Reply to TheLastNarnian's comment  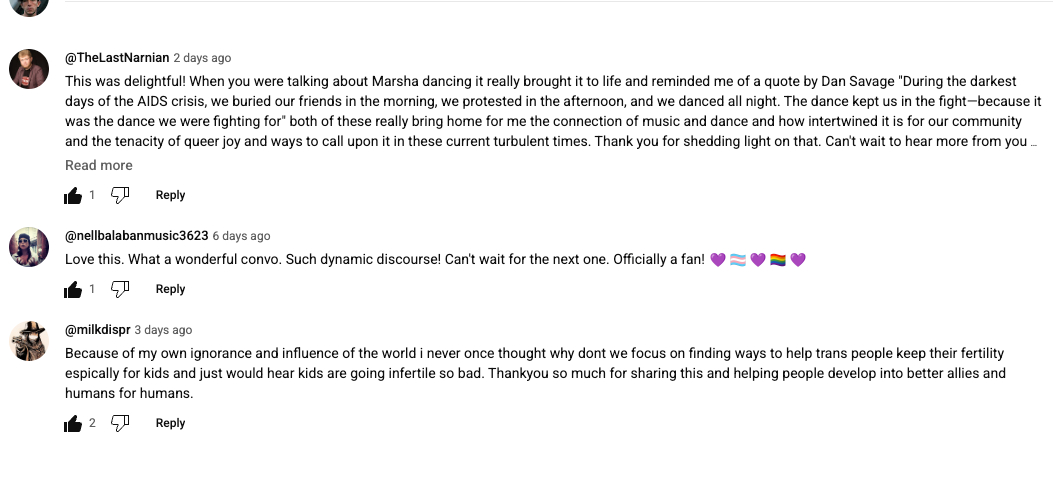coord(170,195)
